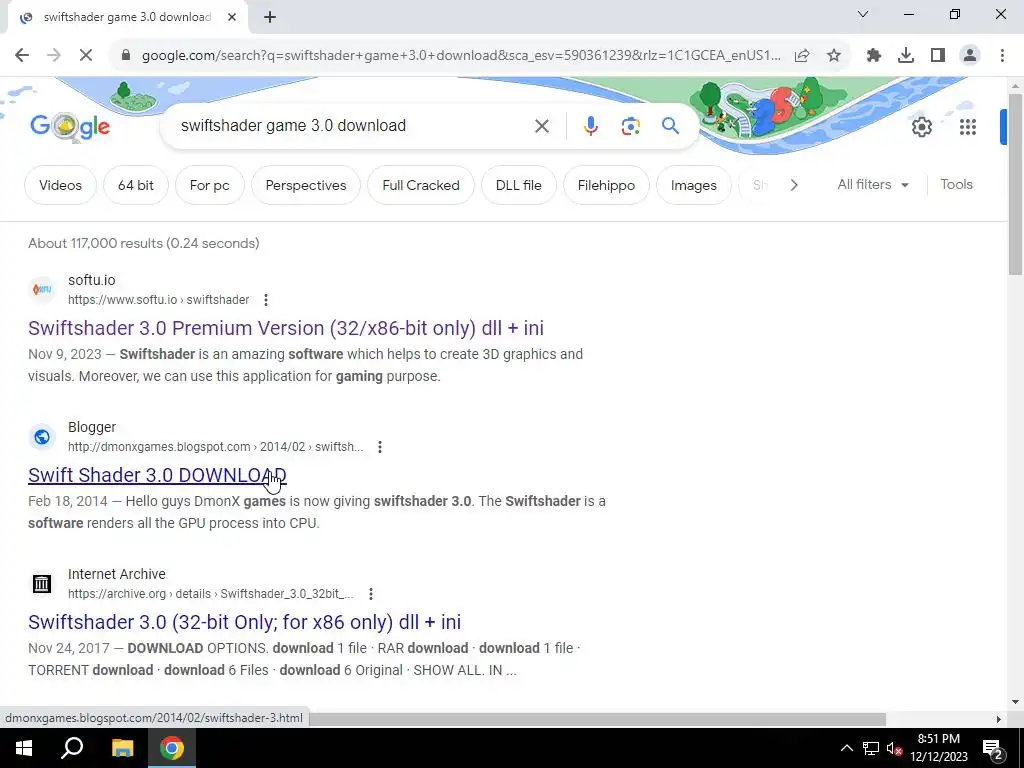This screenshot has height=768, width=1024.
Task: Start voice search with microphone
Action: [590, 126]
